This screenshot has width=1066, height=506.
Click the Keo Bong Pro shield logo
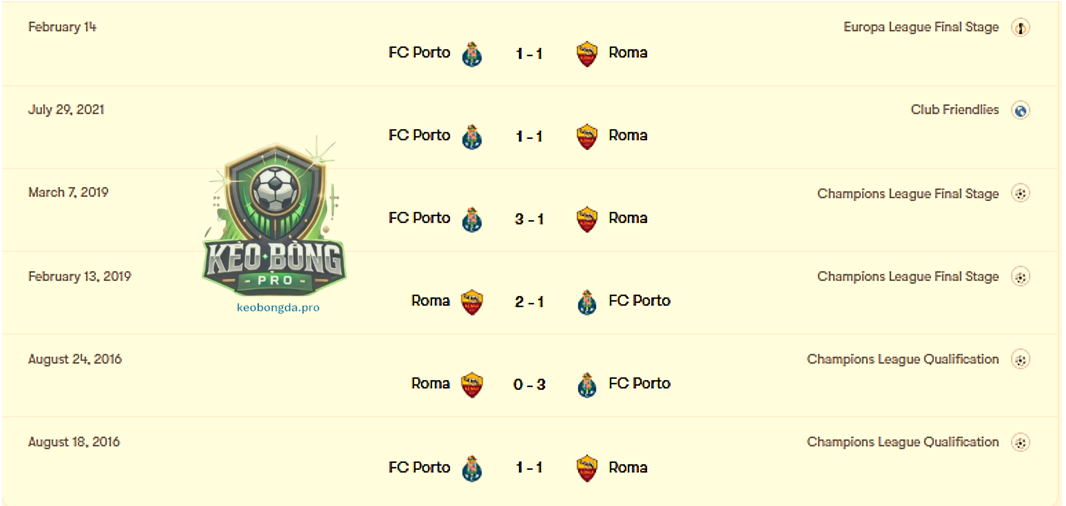[274, 219]
